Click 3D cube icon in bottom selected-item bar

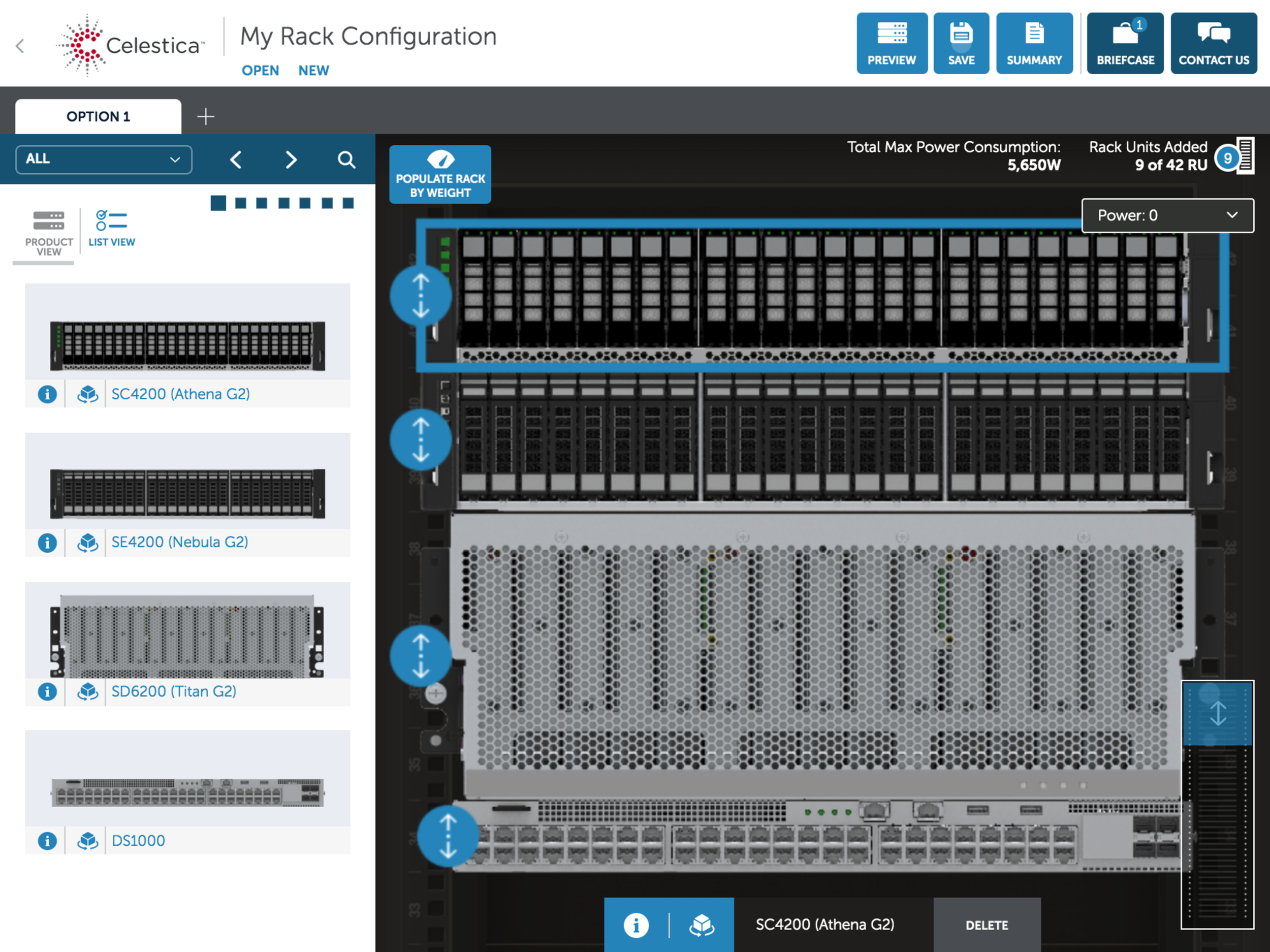[x=701, y=925]
